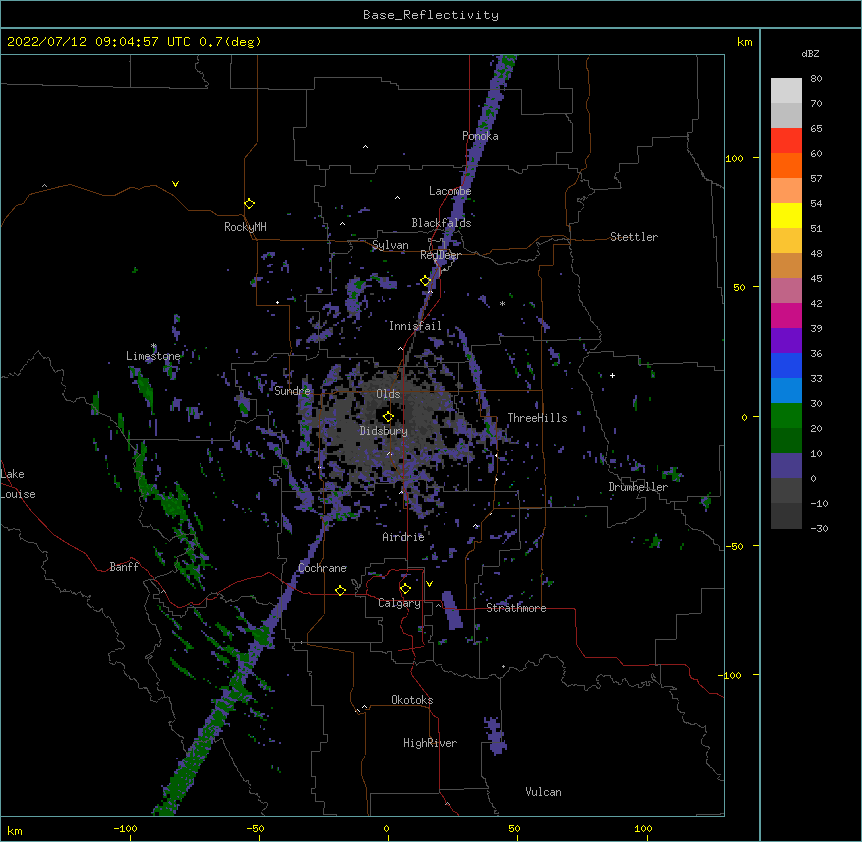Select the blue 36 dBZ color swatch
Screen dimensions: 862x842
pos(786,365)
